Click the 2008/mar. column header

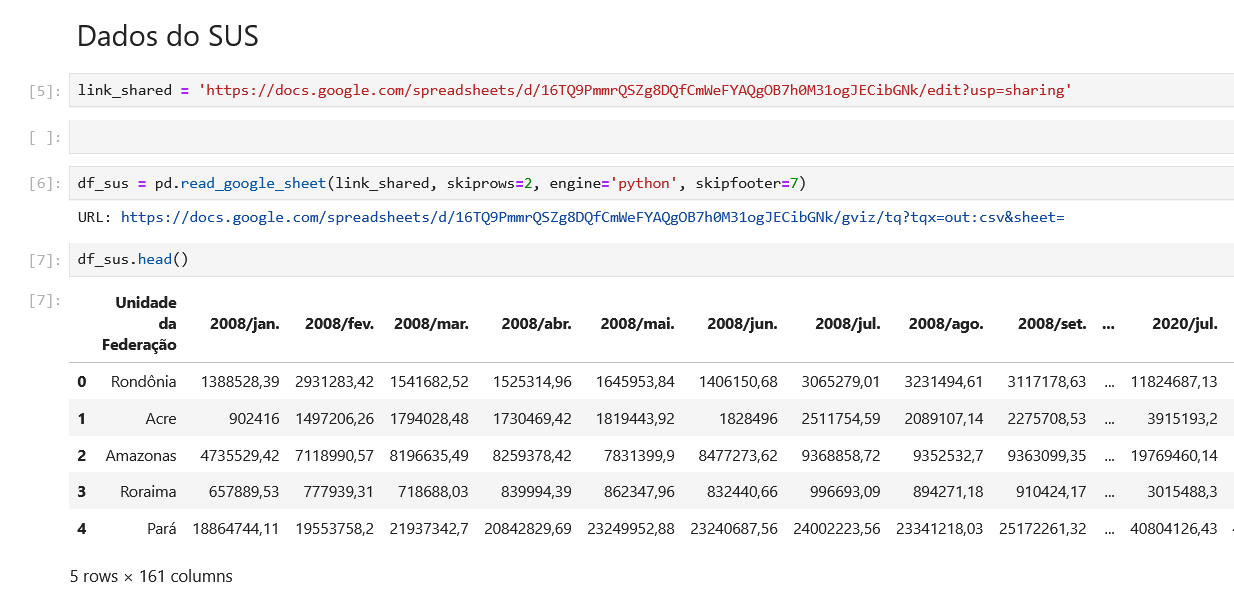(431, 324)
